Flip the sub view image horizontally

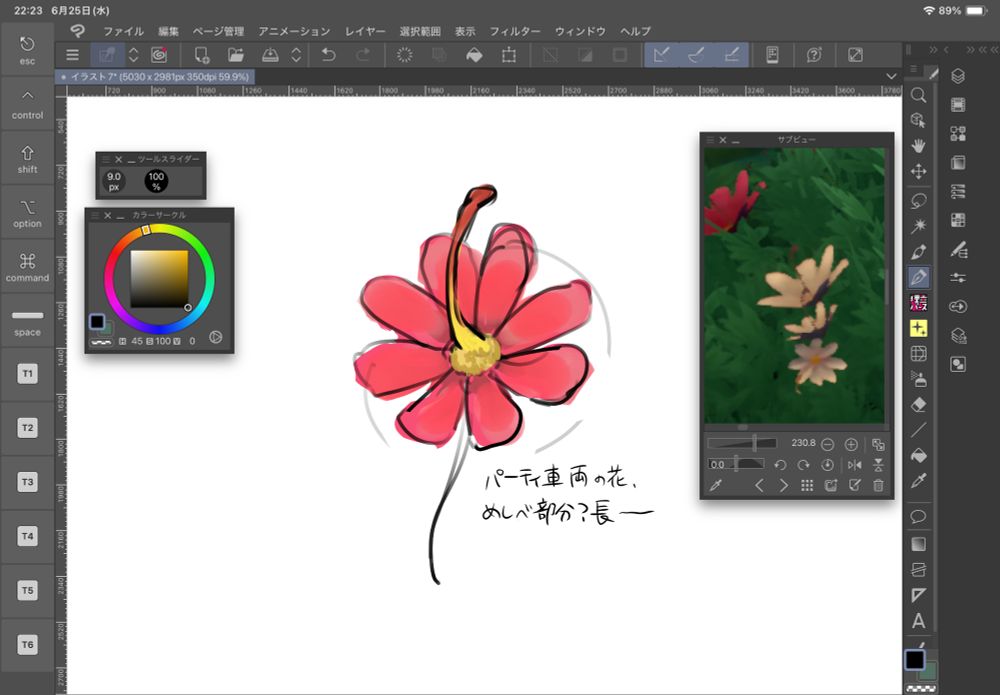(x=854, y=465)
